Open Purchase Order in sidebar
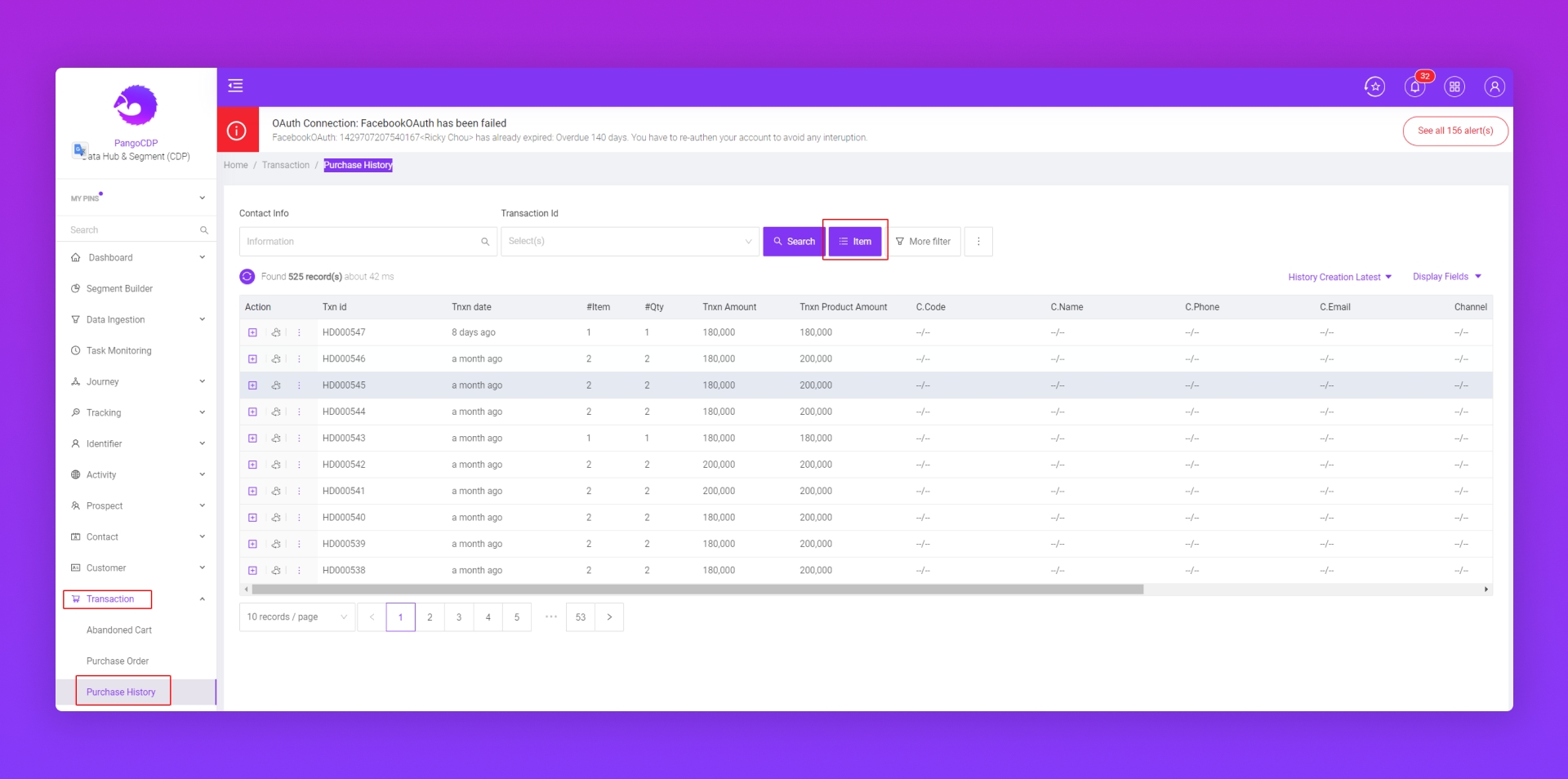This screenshot has width=1568, height=779. click(x=118, y=661)
